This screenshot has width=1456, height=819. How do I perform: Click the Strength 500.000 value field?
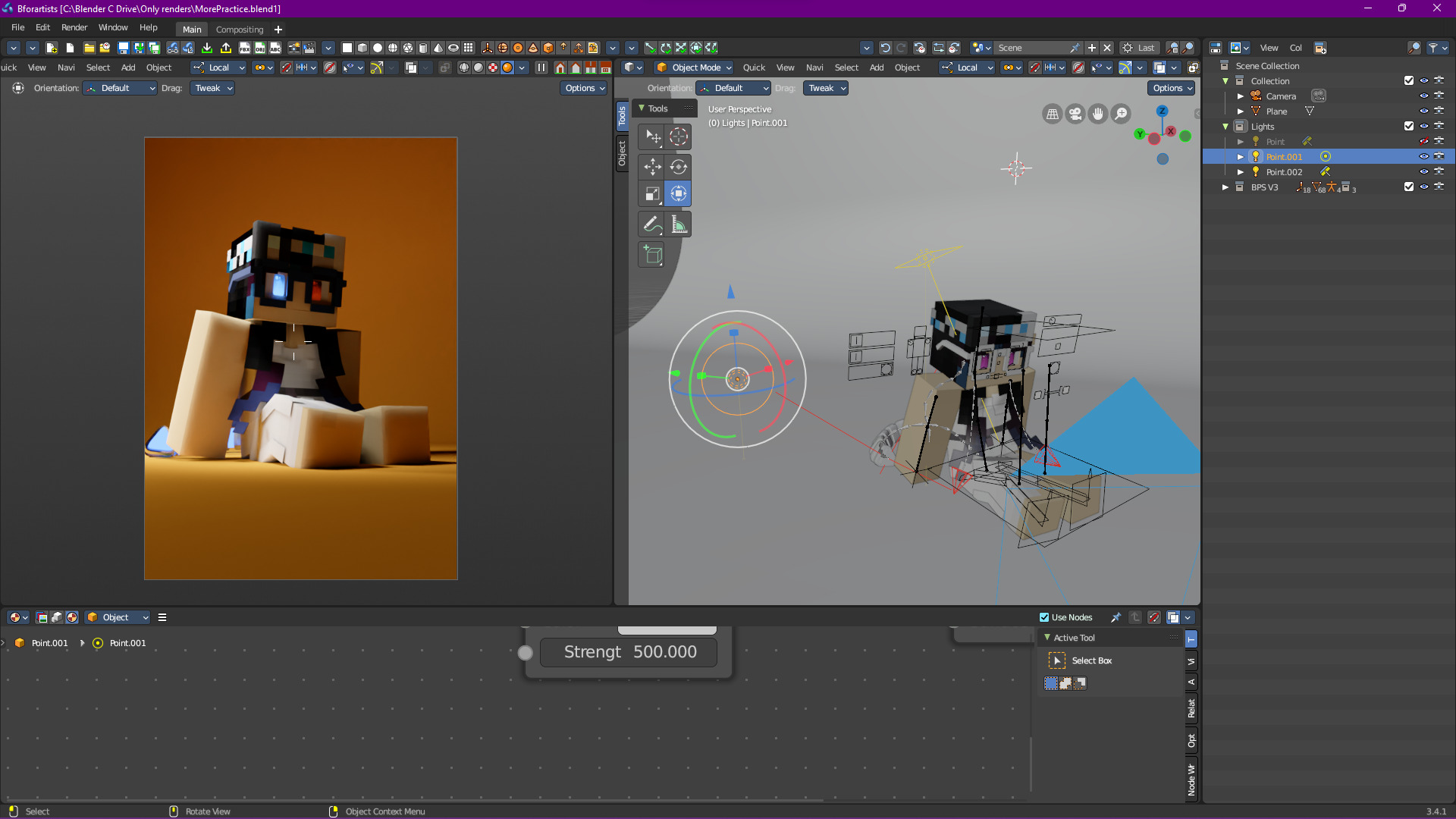click(x=629, y=652)
